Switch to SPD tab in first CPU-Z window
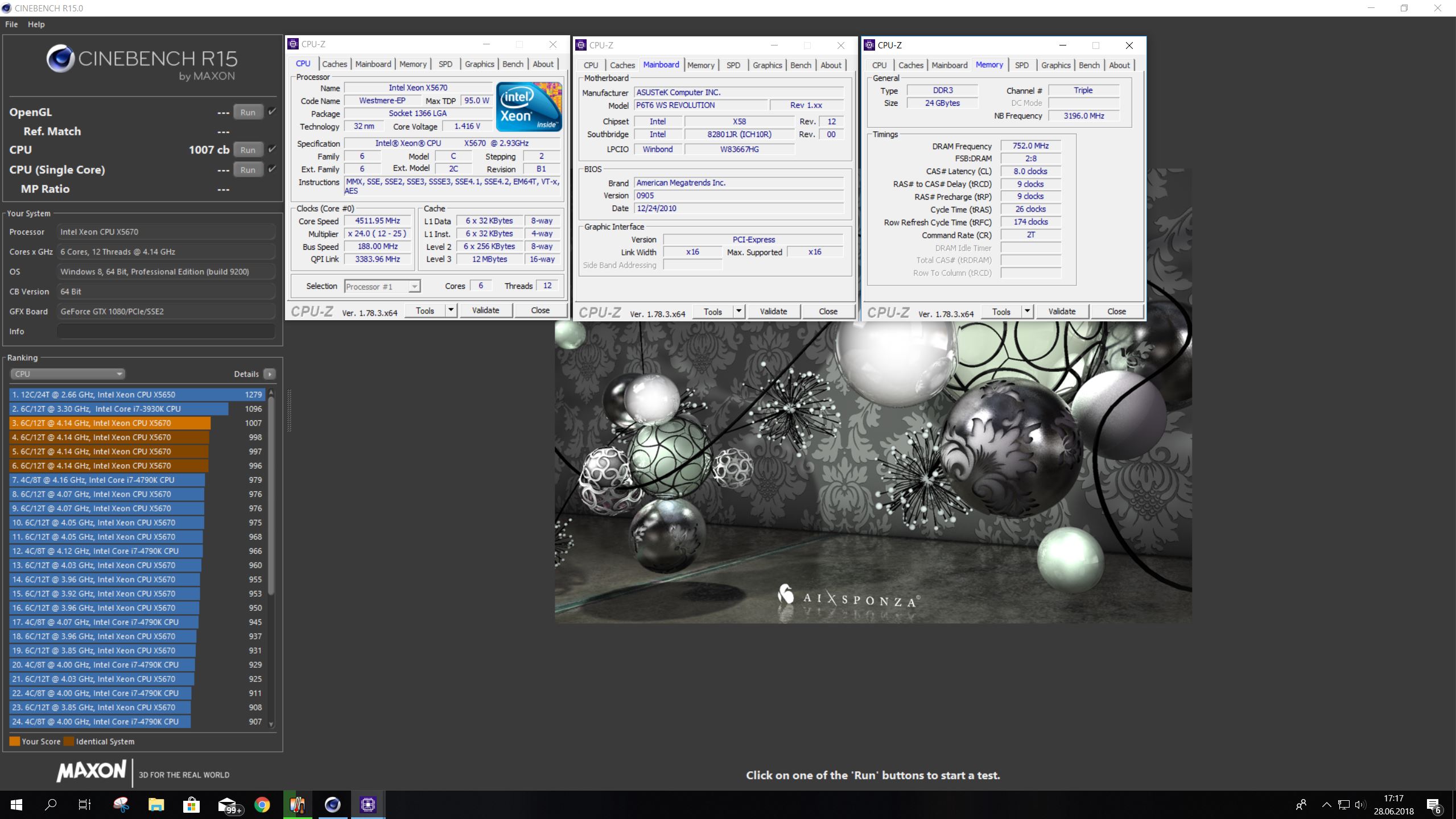 pos(446,64)
